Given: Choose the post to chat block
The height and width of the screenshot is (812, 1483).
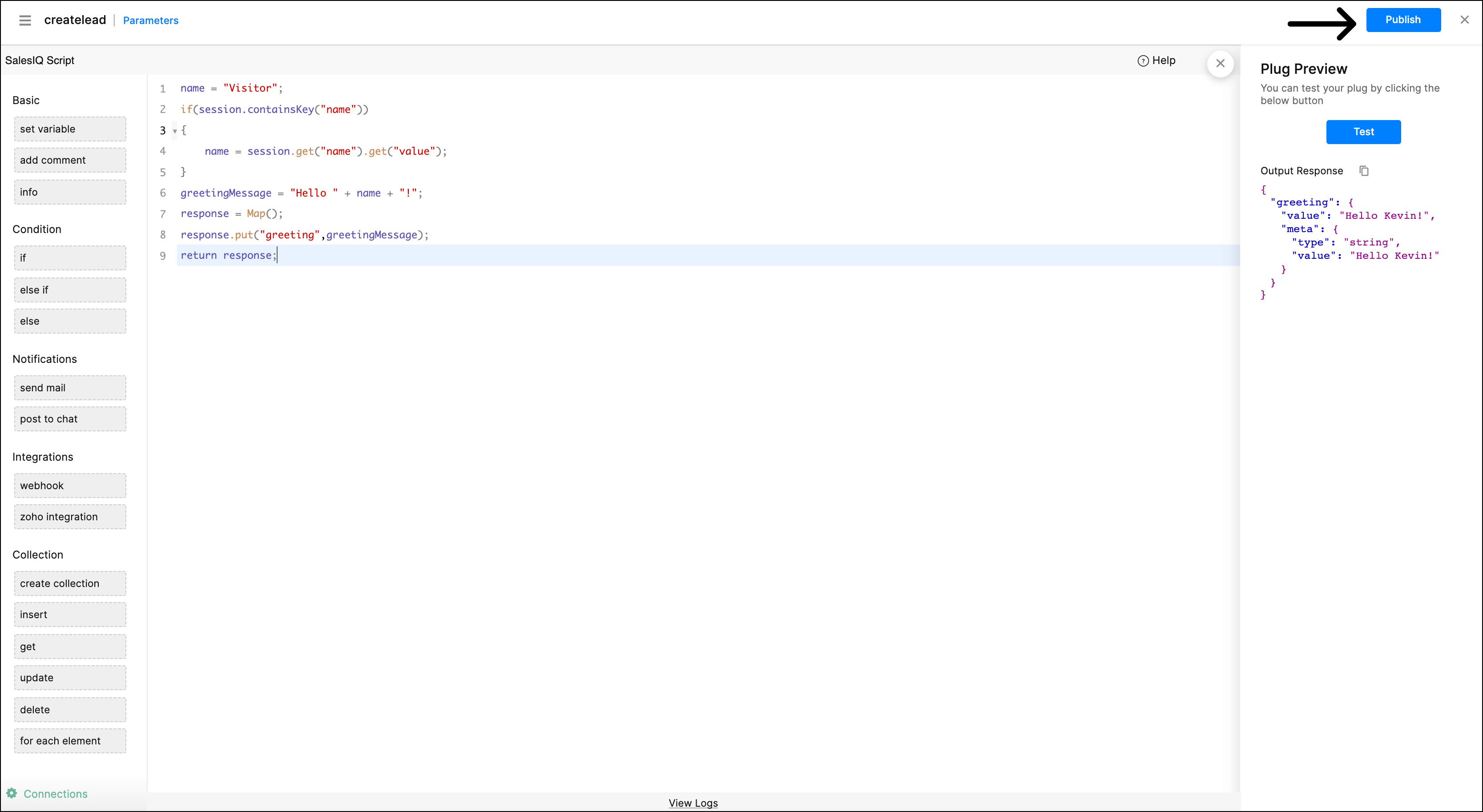Looking at the screenshot, I should tap(70, 419).
